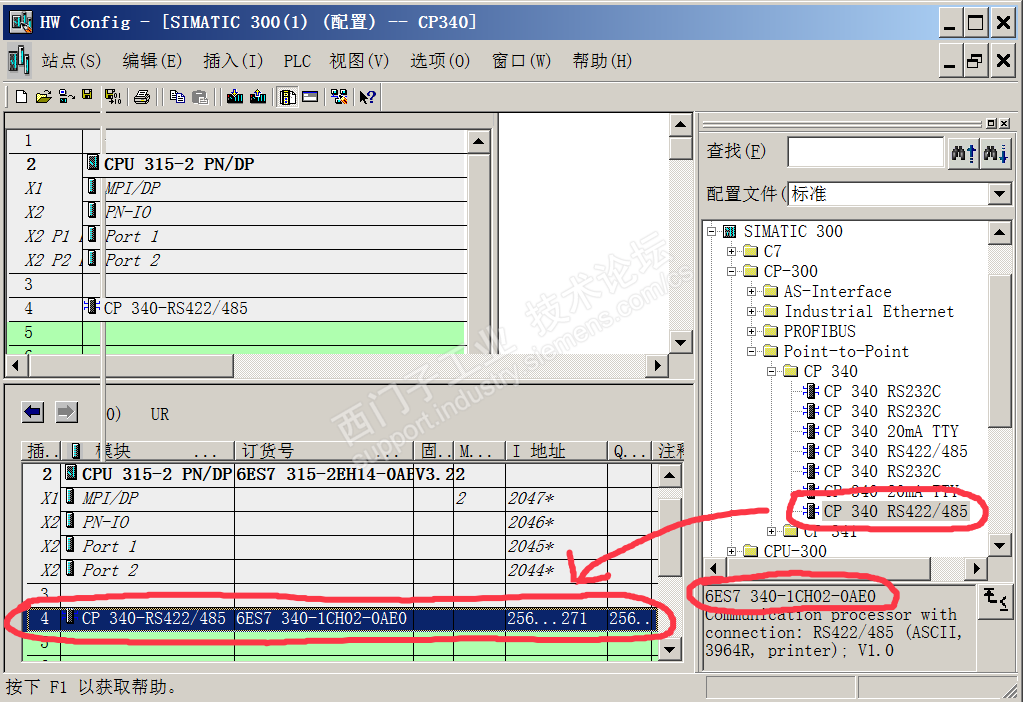Image resolution: width=1024 pixels, height=702 pixels.
Task: Download configuration to module icon
Action: pyautogui.click(x=234, y=97)
